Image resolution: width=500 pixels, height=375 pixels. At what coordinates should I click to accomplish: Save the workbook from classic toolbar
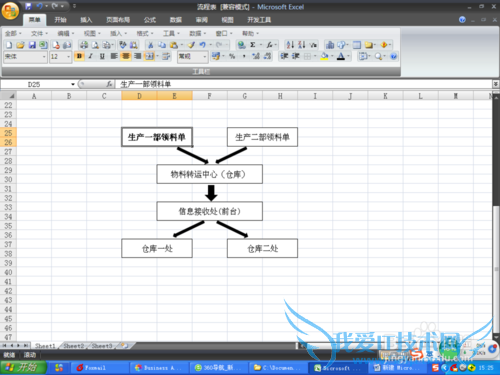(32, 45)
